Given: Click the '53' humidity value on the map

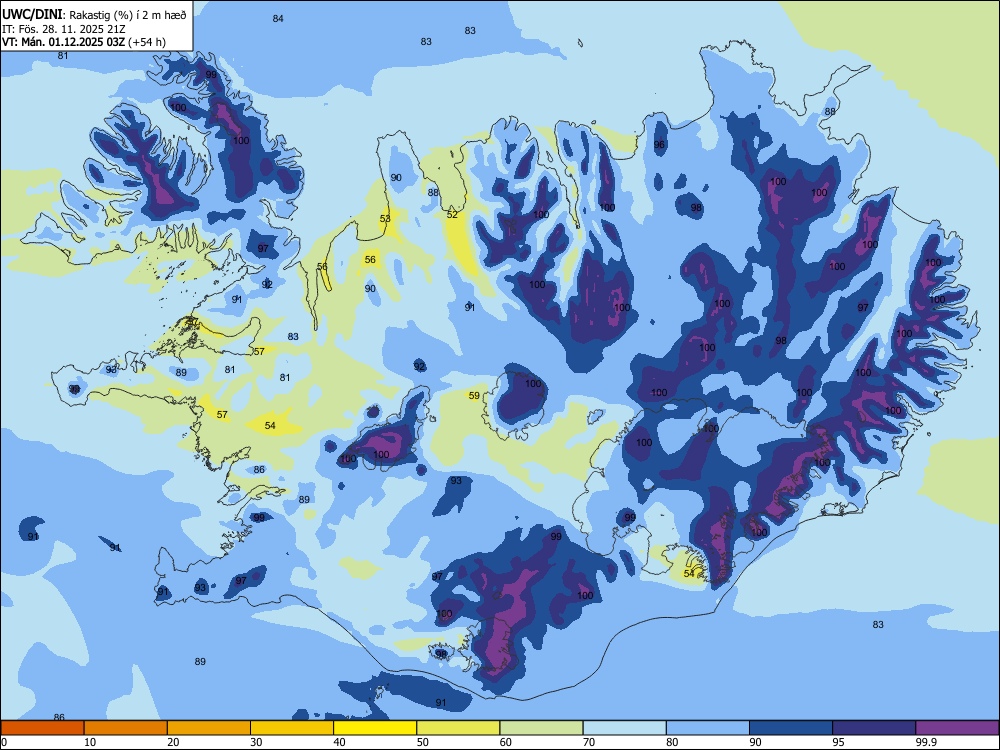Looking at the screenshot, I should 385,219.
